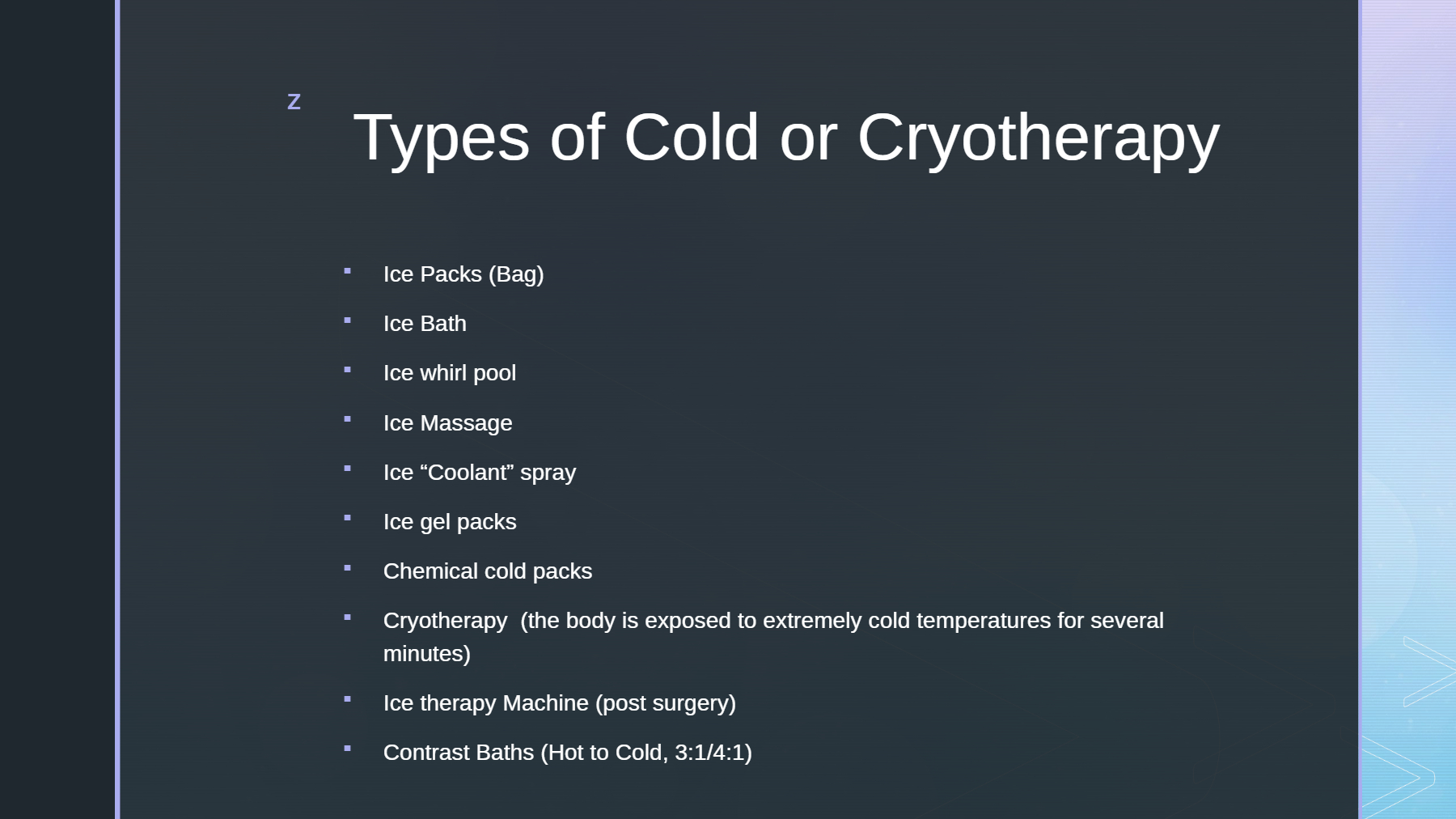Select the Ice Massage bullet item
The image size is (1456, 819).
click(447, 423)
